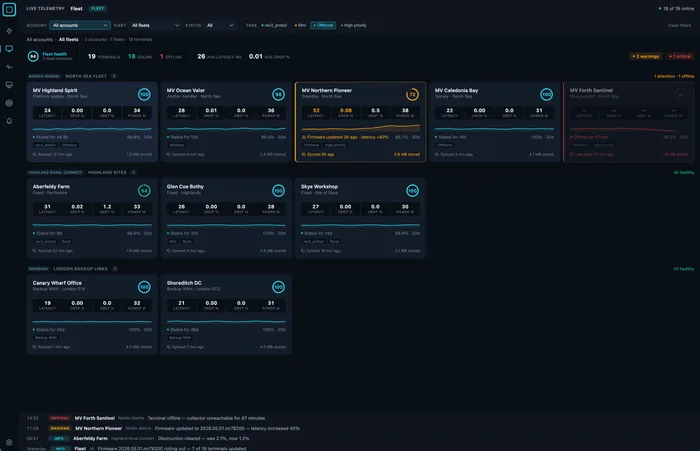Click Glen Coe Bothy health score ring
Viewport: 700px width, 451px height.
[x=278, y=191]
